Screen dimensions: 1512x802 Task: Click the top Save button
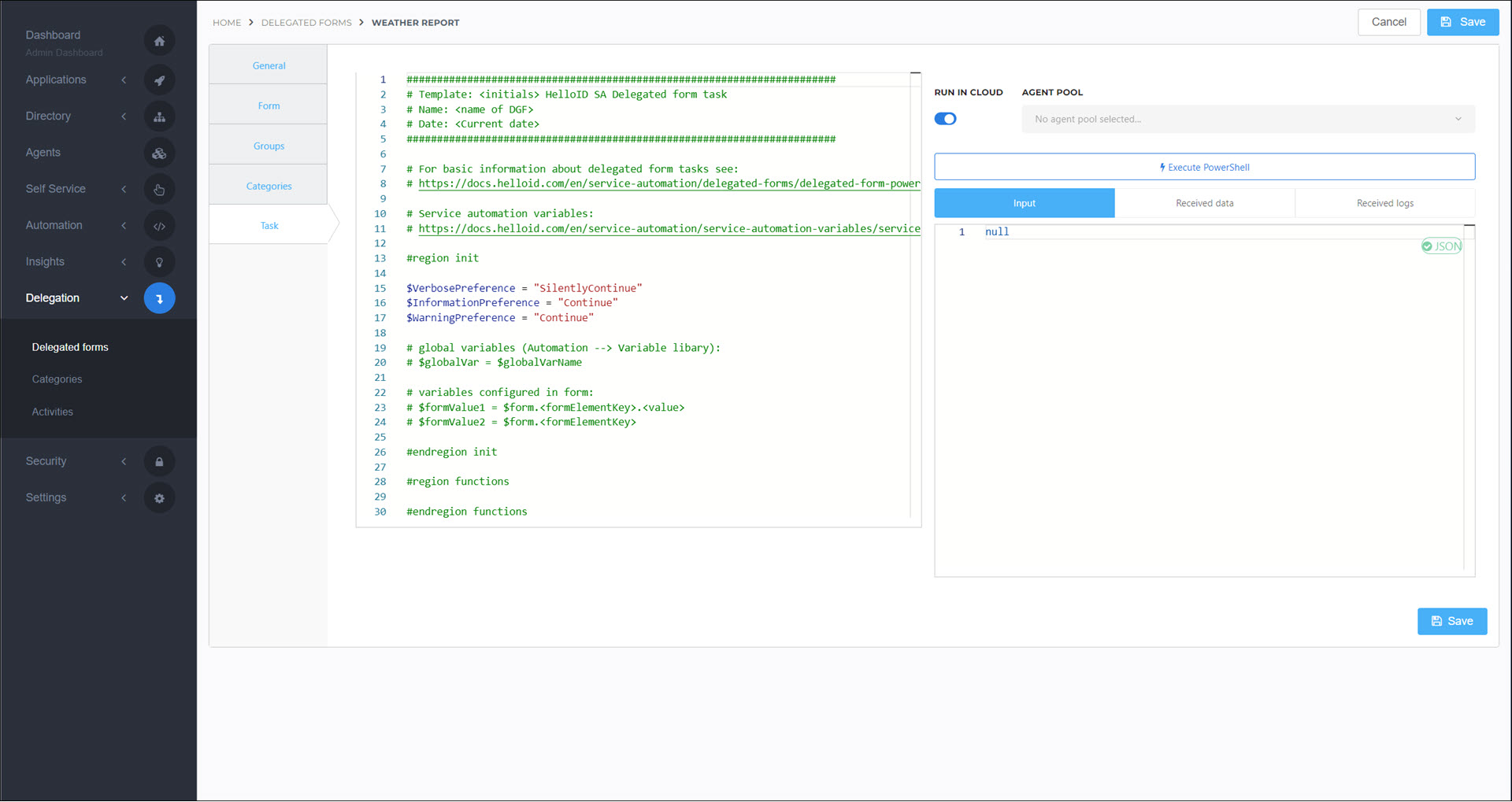[1462, 22]
